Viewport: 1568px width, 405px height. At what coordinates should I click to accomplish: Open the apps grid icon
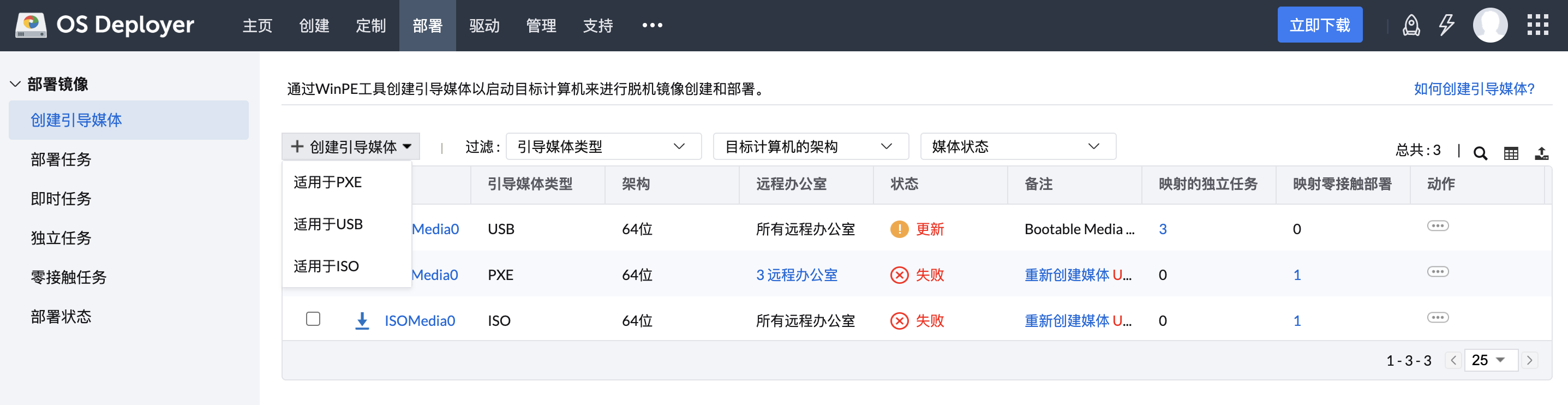point(1537,26)
